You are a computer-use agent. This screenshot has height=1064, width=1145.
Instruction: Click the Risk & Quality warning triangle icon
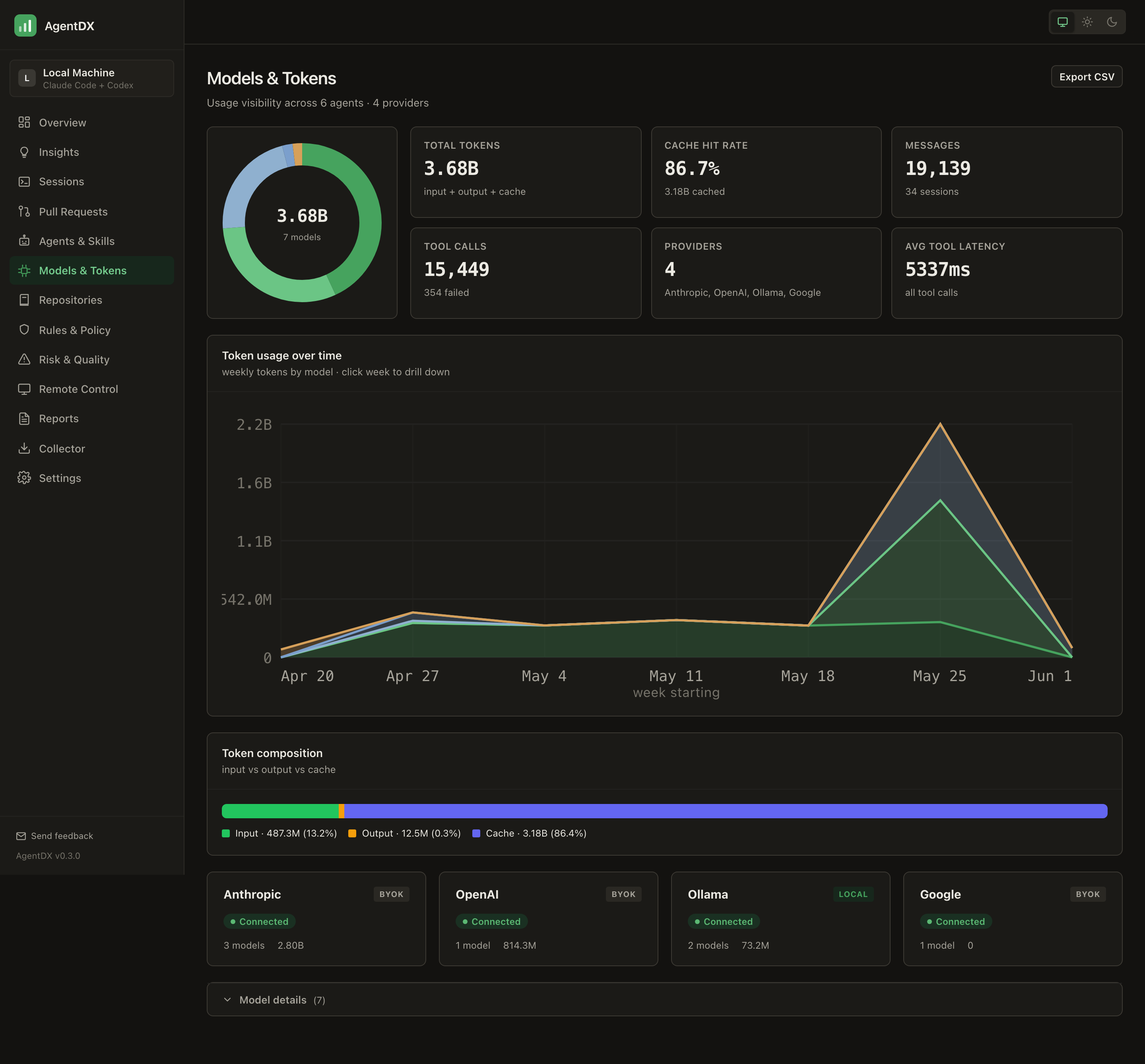pyautogui.click(x=24, y=359)
